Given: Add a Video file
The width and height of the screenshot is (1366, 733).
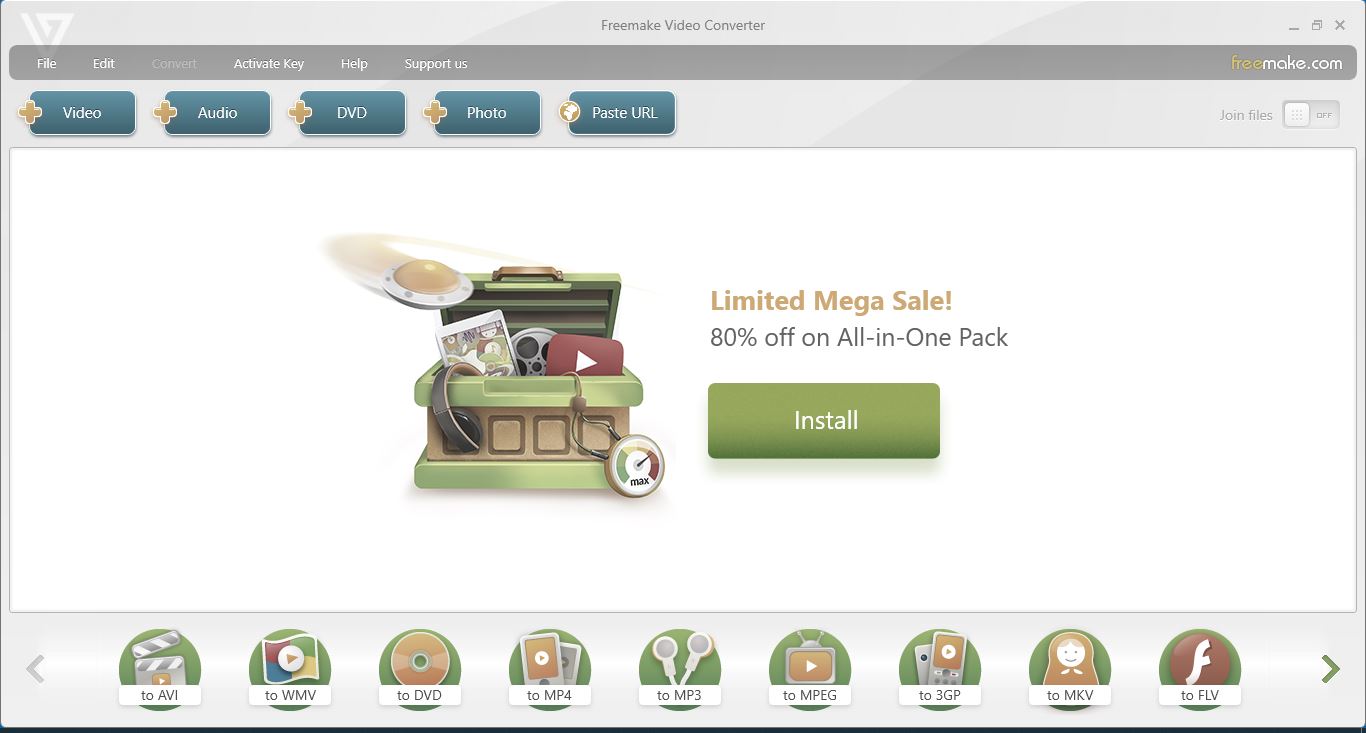Looking at the screenshot, I should coord(77,113).
